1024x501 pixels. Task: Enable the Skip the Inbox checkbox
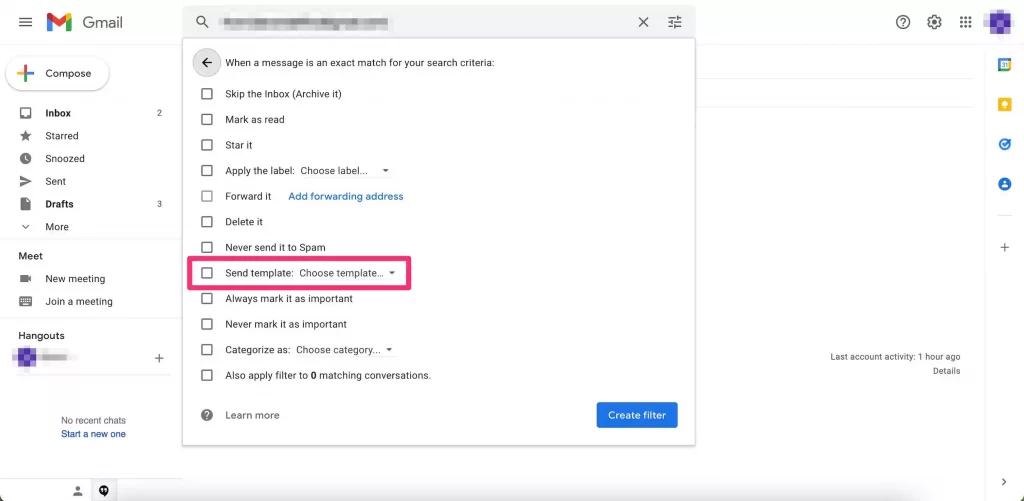pos(207,94)
